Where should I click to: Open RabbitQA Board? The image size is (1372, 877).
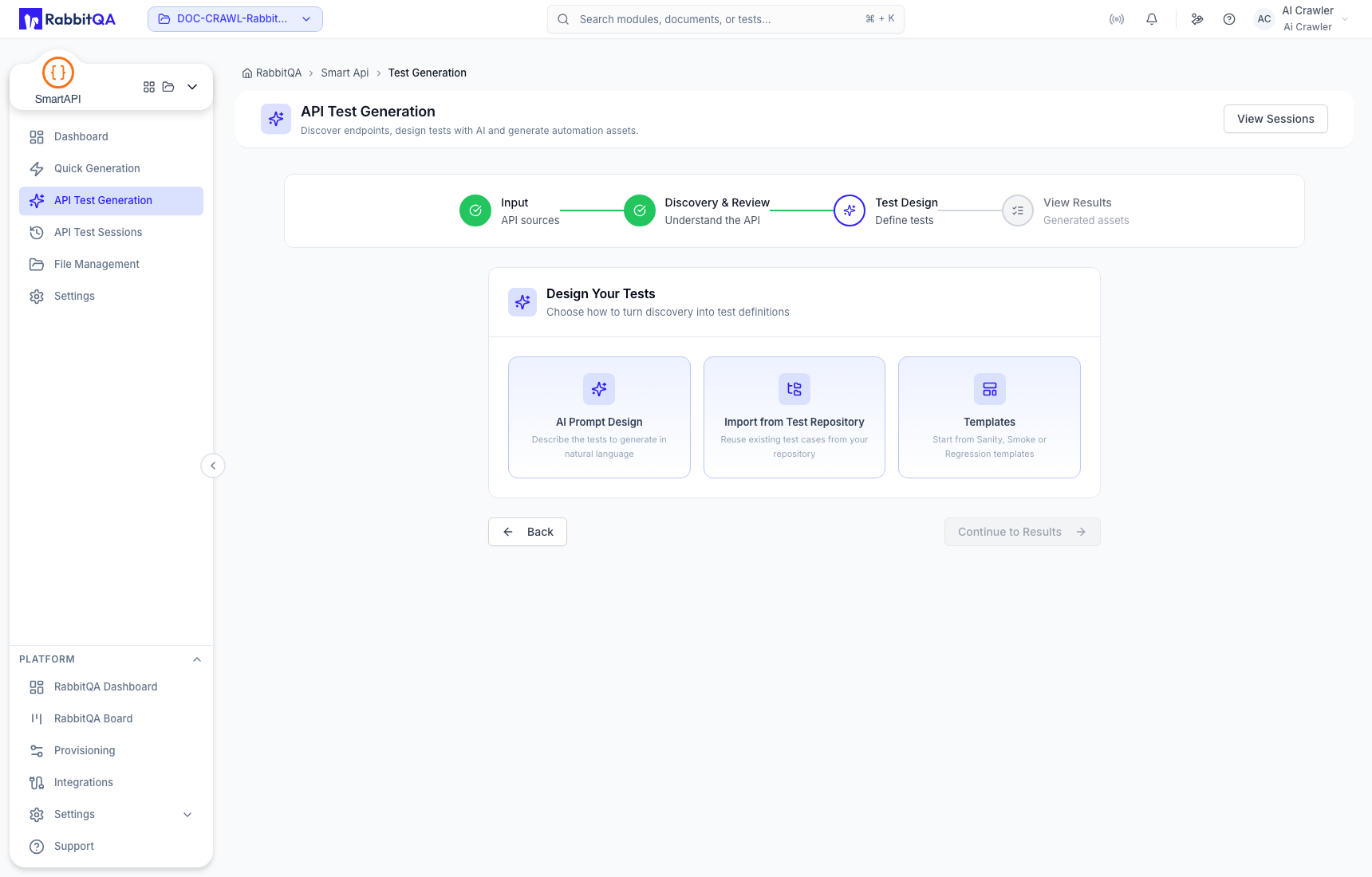111,719
